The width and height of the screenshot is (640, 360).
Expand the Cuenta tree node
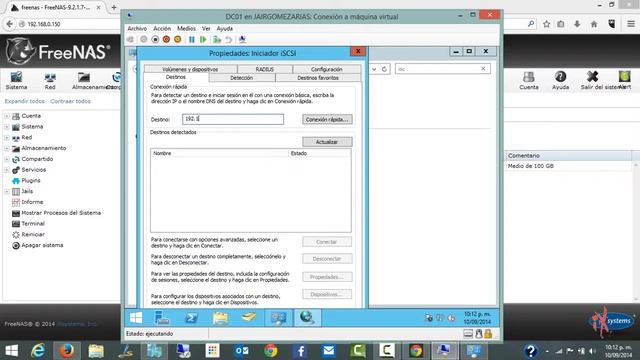7,116
